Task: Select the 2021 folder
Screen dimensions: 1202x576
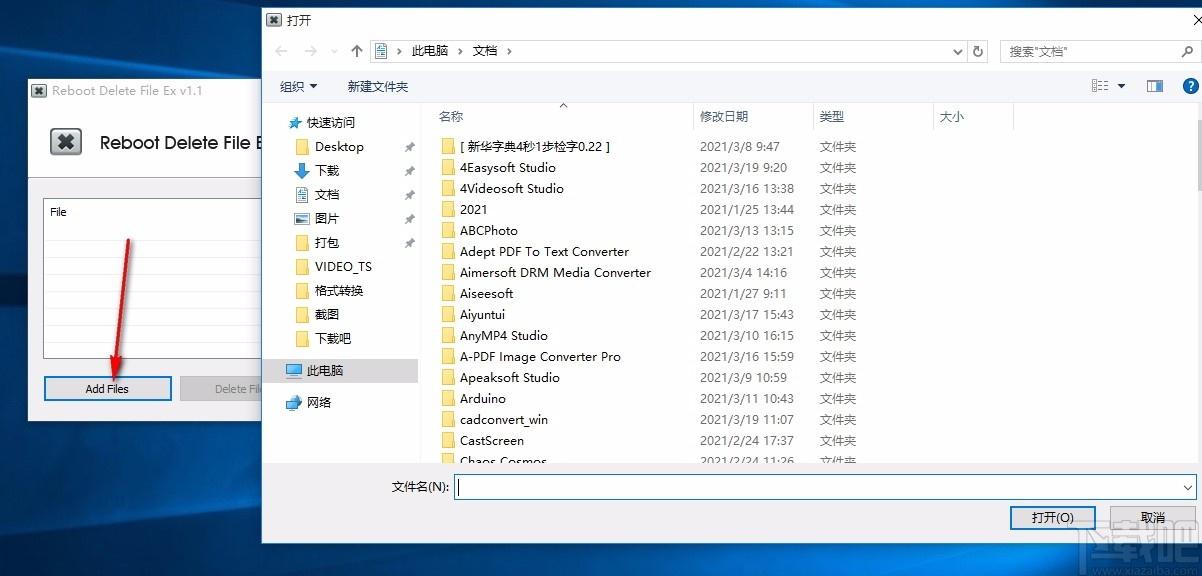Action: [x=474, y=209]
